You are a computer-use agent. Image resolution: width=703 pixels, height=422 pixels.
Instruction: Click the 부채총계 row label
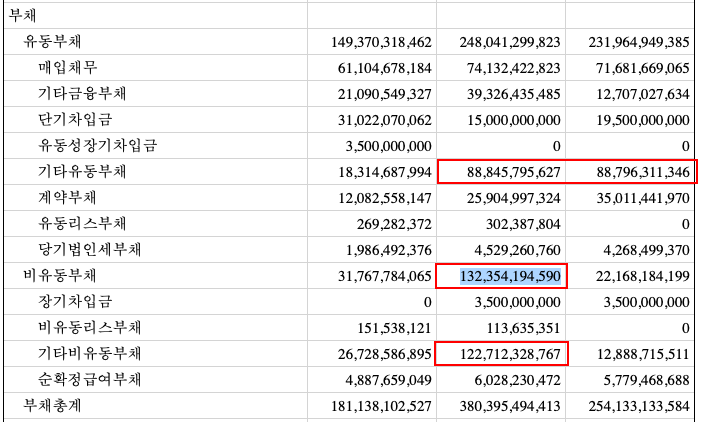tap(52, 405)
